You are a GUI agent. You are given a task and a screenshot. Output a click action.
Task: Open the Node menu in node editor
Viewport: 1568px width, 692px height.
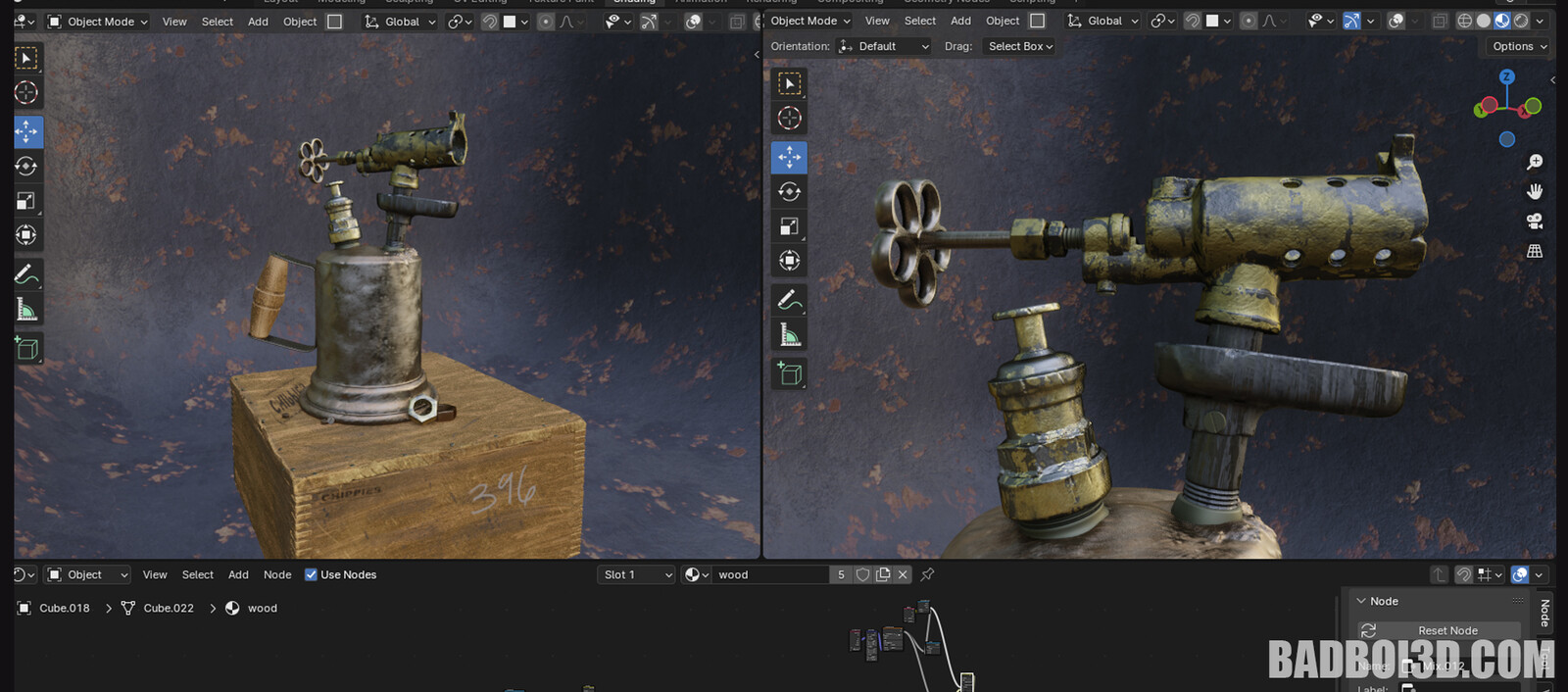click(x=277, y=574)
